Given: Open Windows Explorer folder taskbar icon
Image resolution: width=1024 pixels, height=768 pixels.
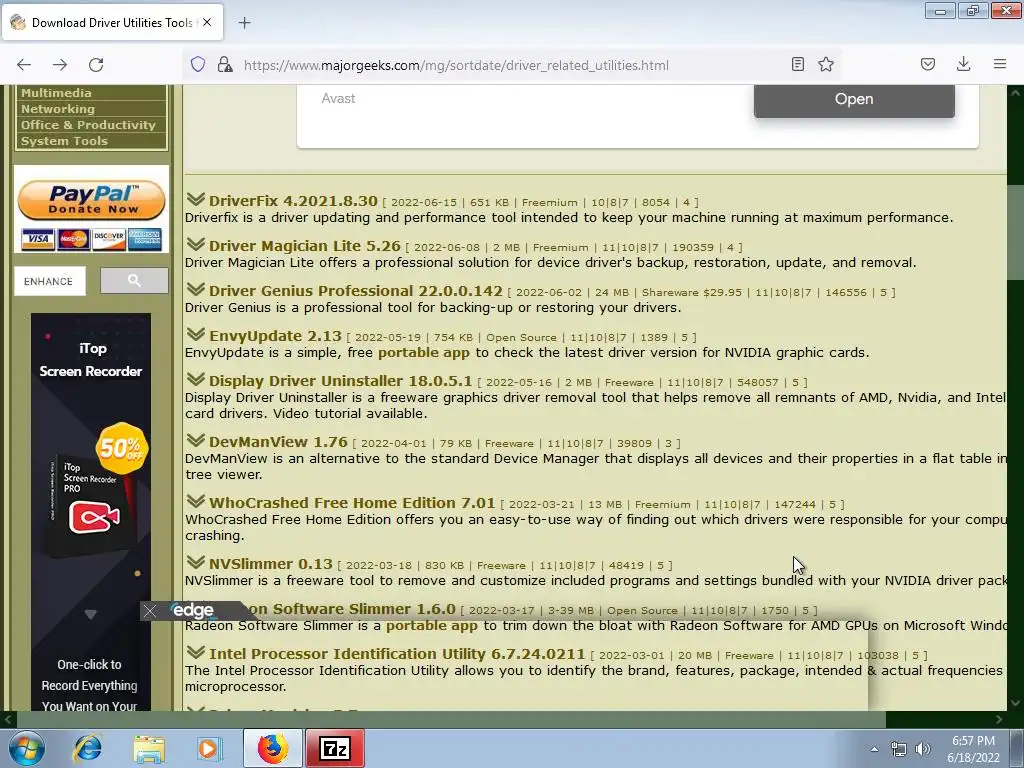Looking at the screenshot, I should pos(149,748).
